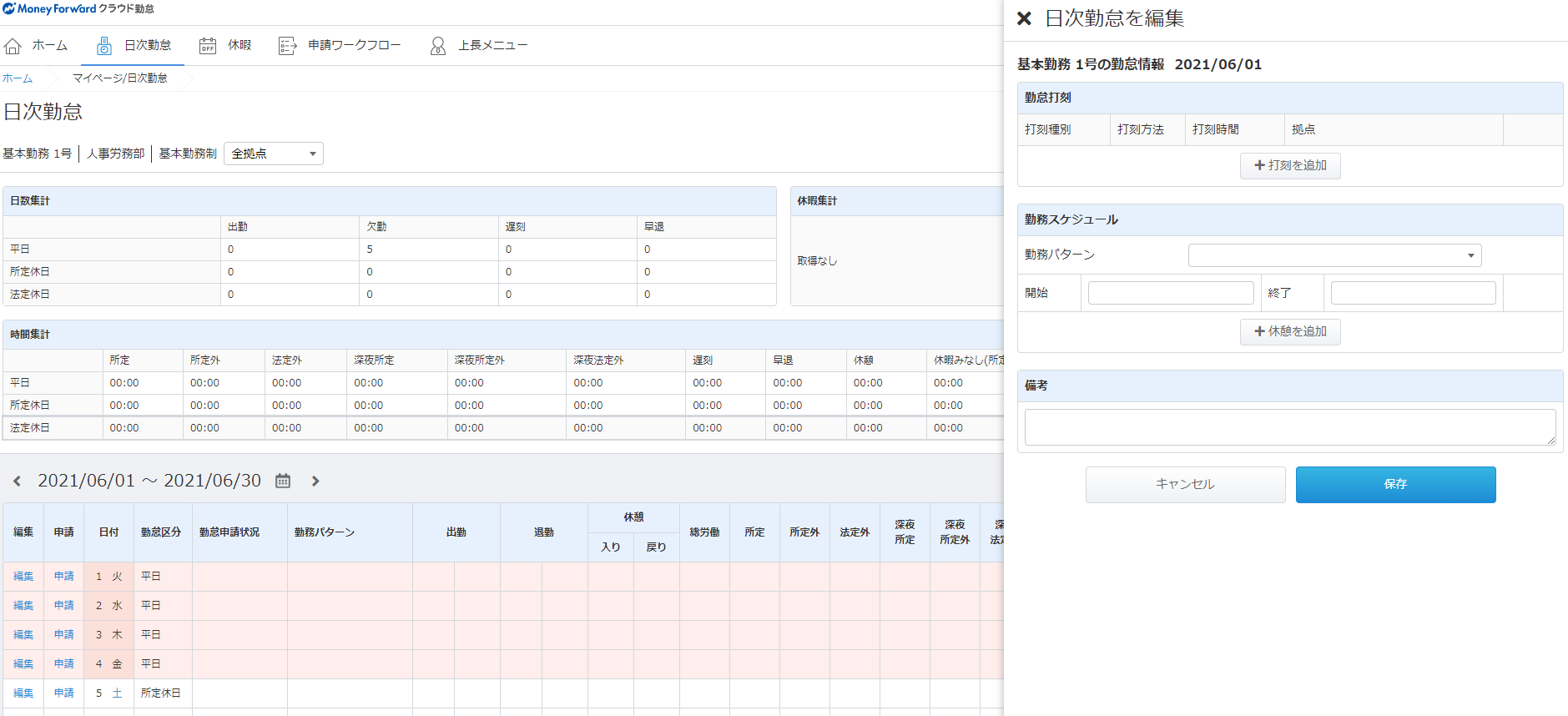This screenshot has height=716, width=1568.
Task: Click the 開始 time input field
Action: pyautogui.click(x=1170, y=293)
